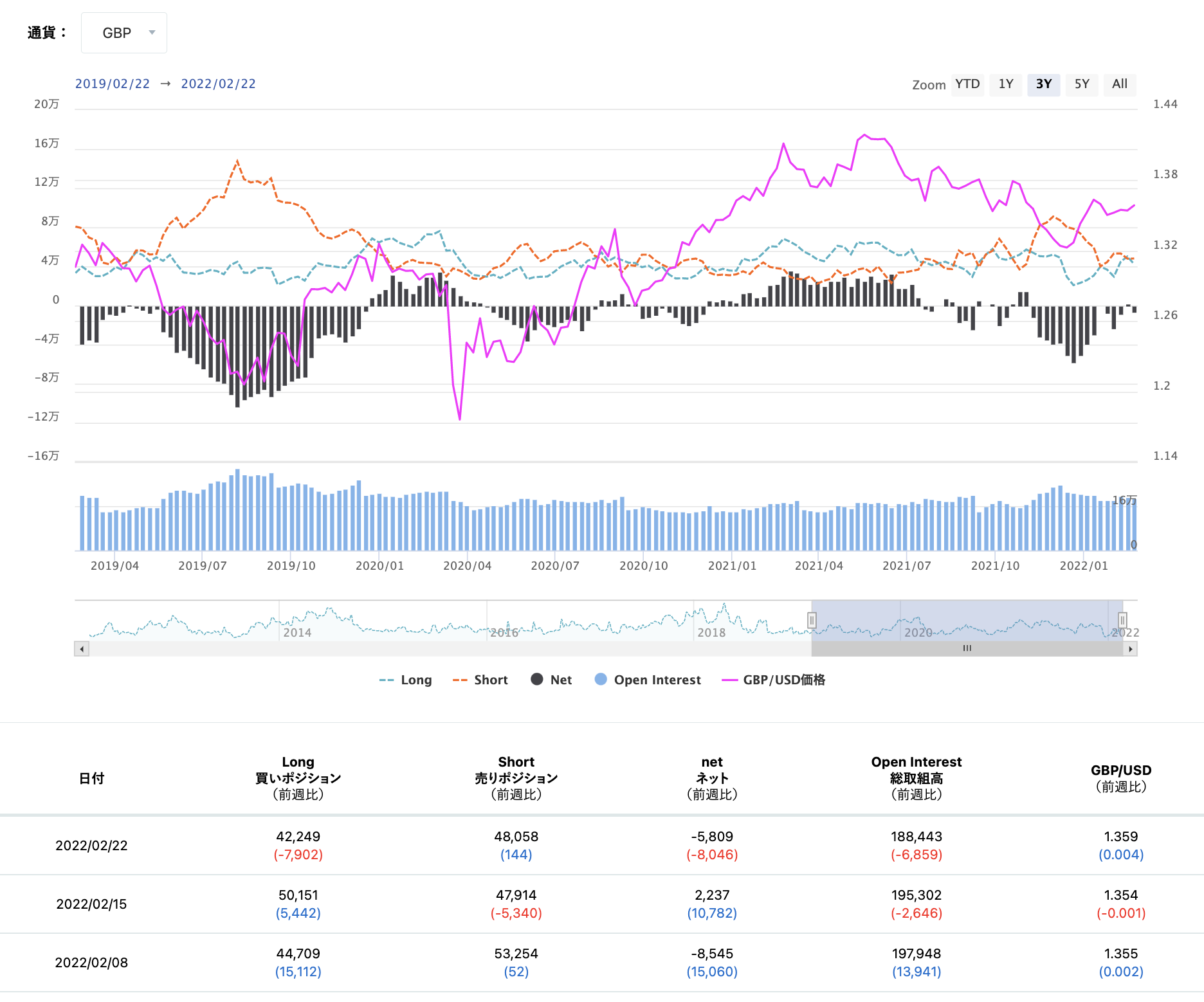1204x1002 pixels.
Task: Click the short position value 53,254
Action: point(516,954)
